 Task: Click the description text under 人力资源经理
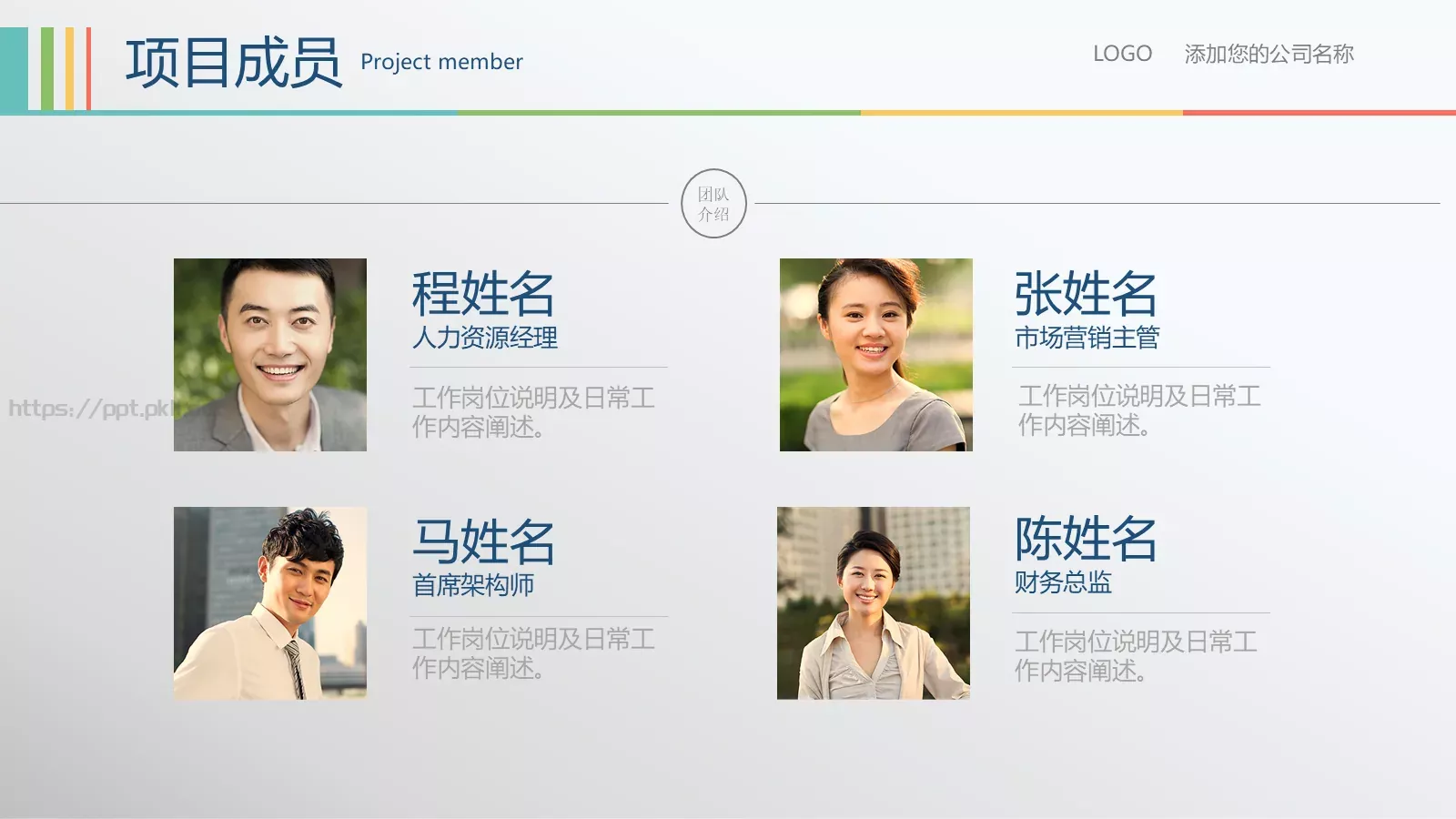[x=533, y=412]
